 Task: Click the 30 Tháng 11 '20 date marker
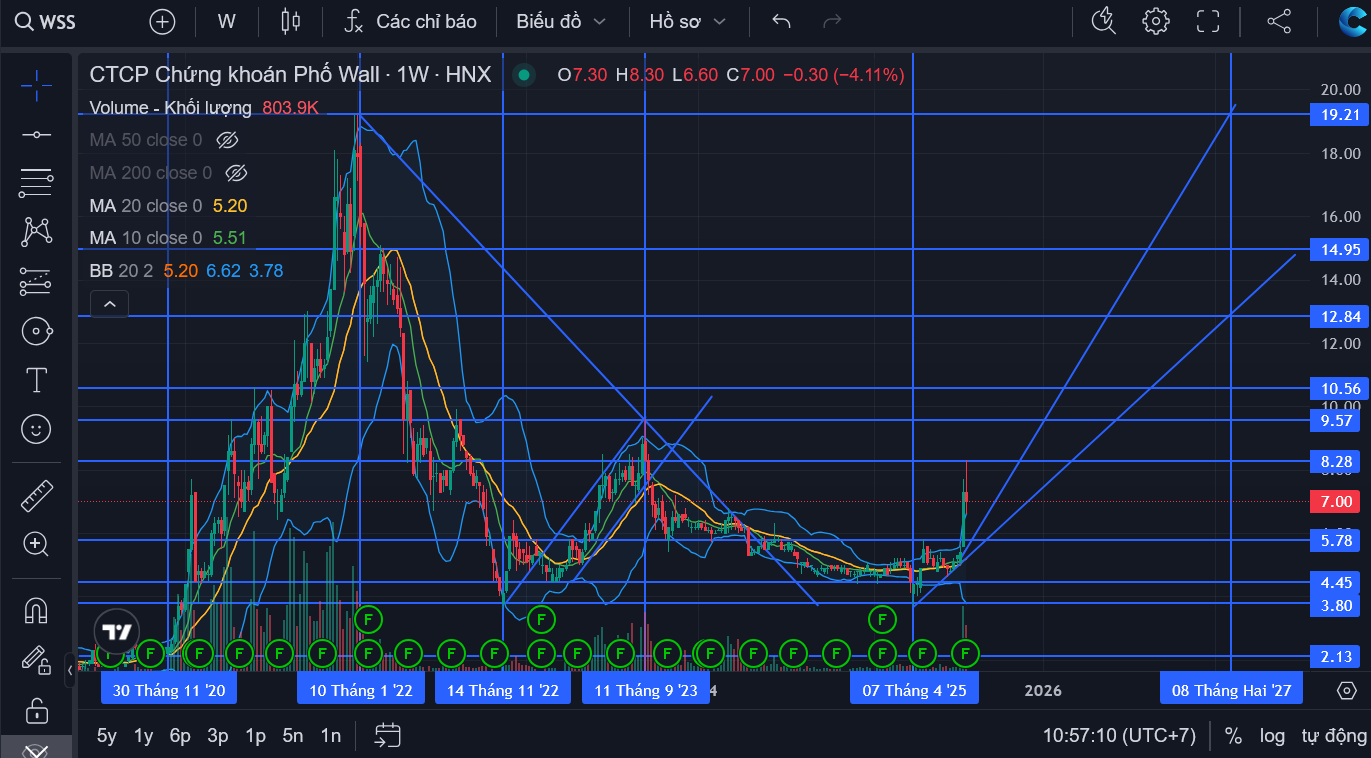click(x=169, y=690)
